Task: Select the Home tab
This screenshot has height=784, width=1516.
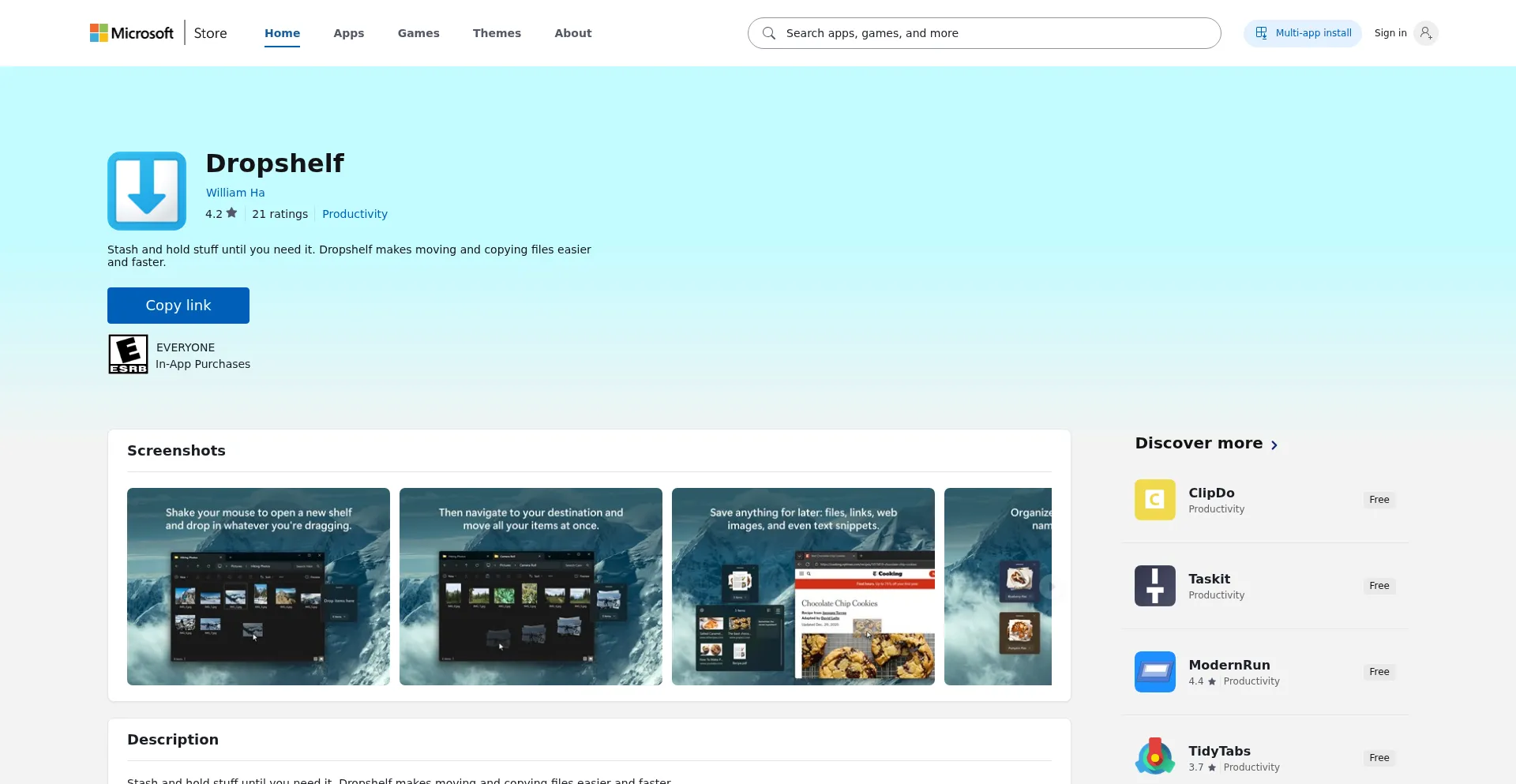Action: pos(282,33)
